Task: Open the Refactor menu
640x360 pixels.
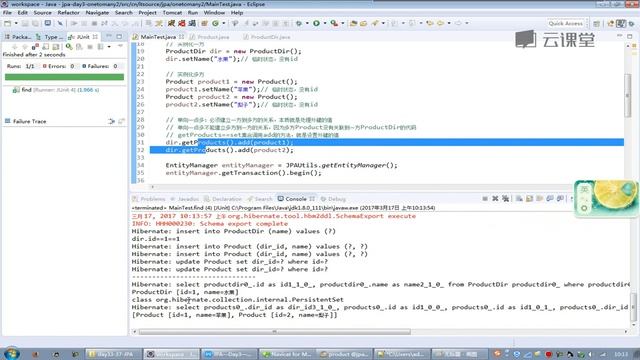Action: [x=69, y=13]
